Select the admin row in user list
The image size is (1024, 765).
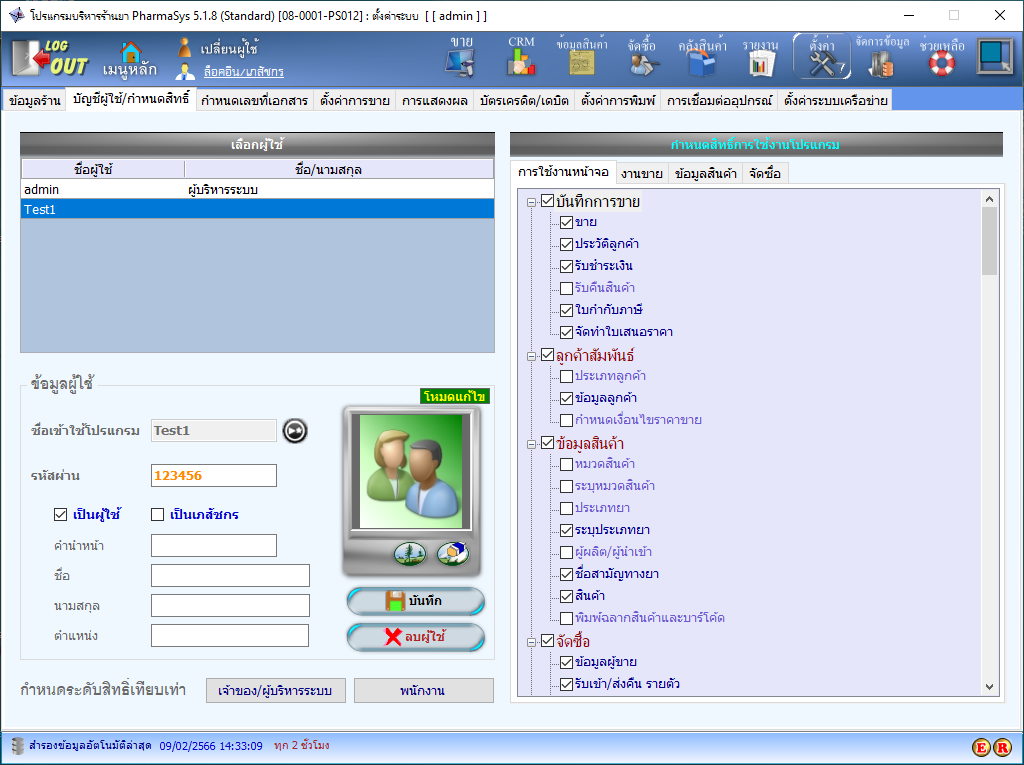coord(257,189)
